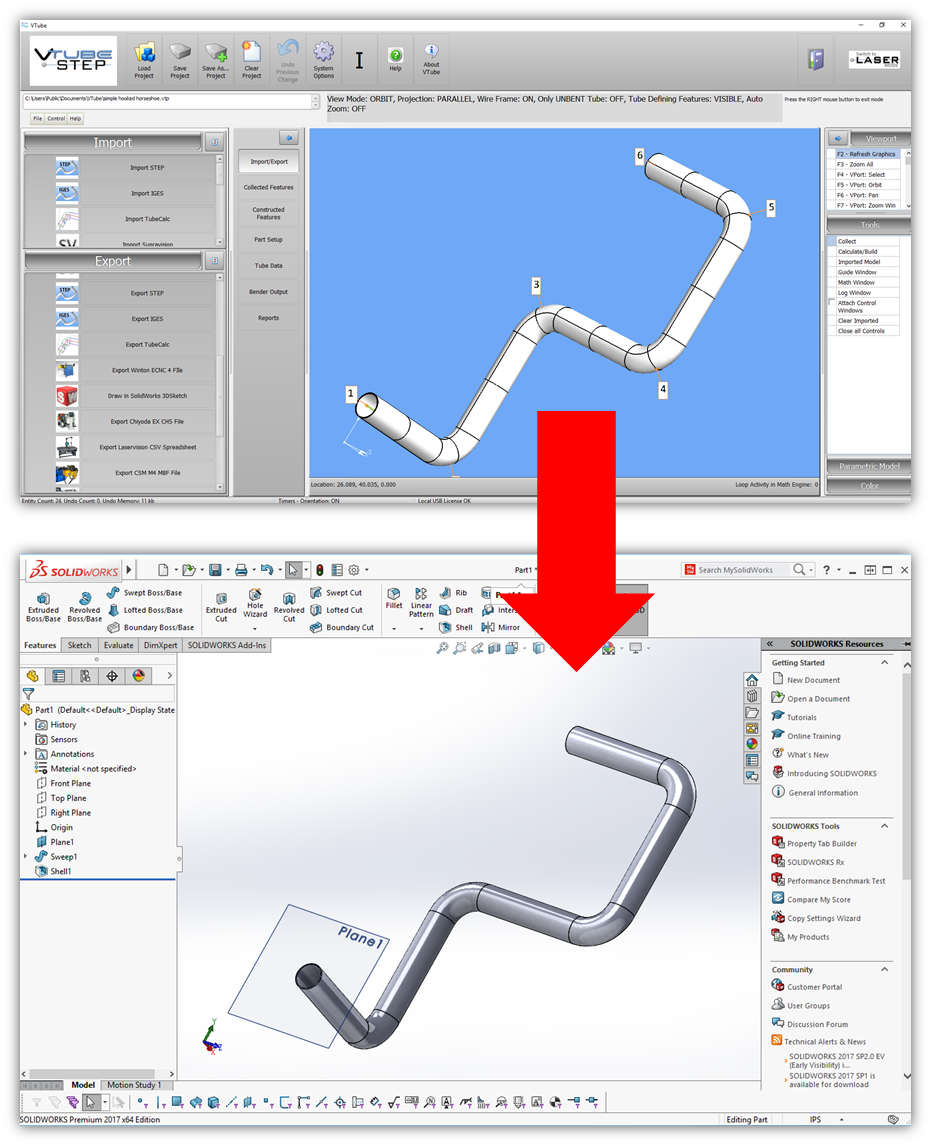Click the Search MySolidWorks input field
The height and width of the screenshot is (1146, 931).
click(742, 570)
